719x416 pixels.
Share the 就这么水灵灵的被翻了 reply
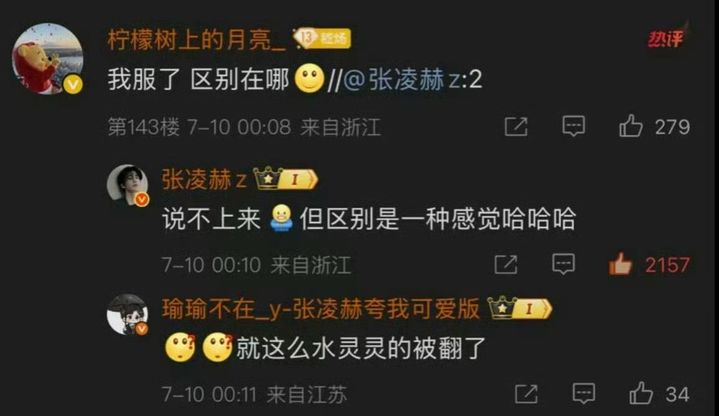526,394
